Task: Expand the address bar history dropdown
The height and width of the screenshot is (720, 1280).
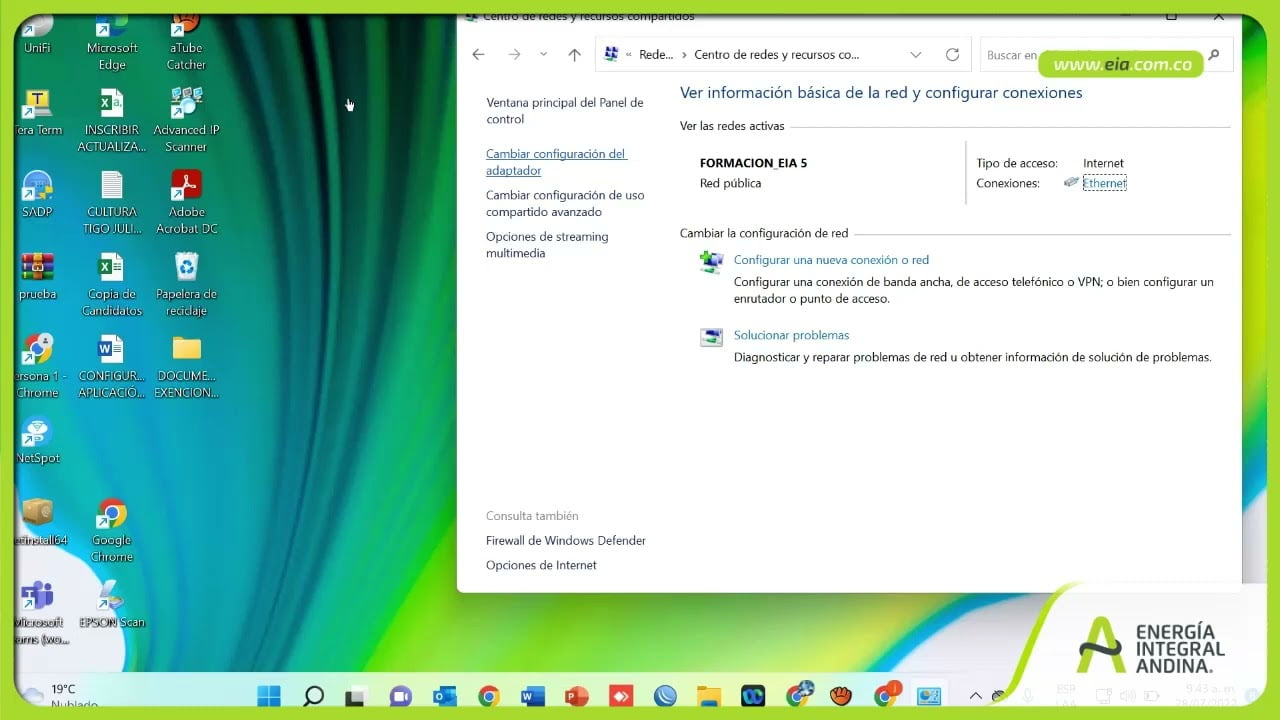Action: [916, 55]
